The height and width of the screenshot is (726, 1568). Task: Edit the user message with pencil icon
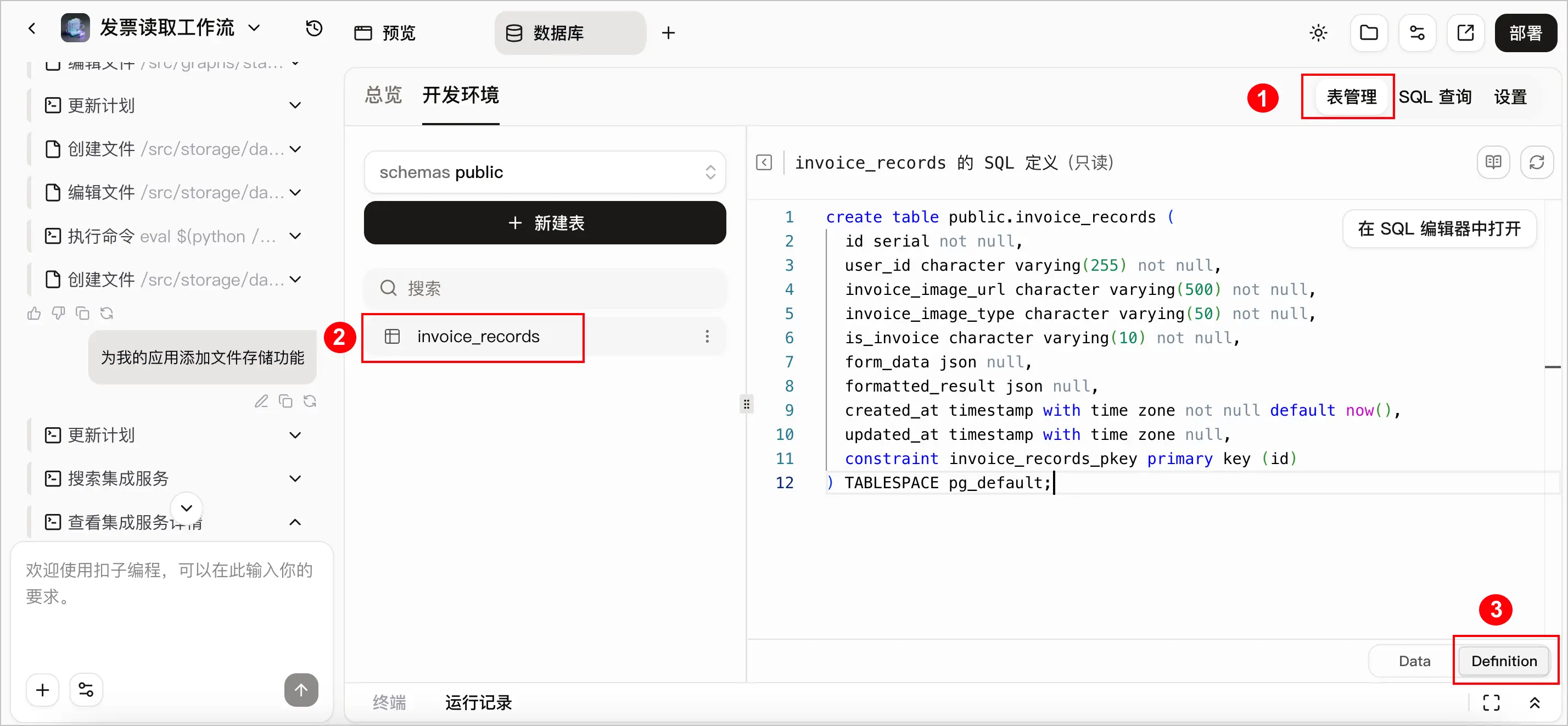(261, 401)
